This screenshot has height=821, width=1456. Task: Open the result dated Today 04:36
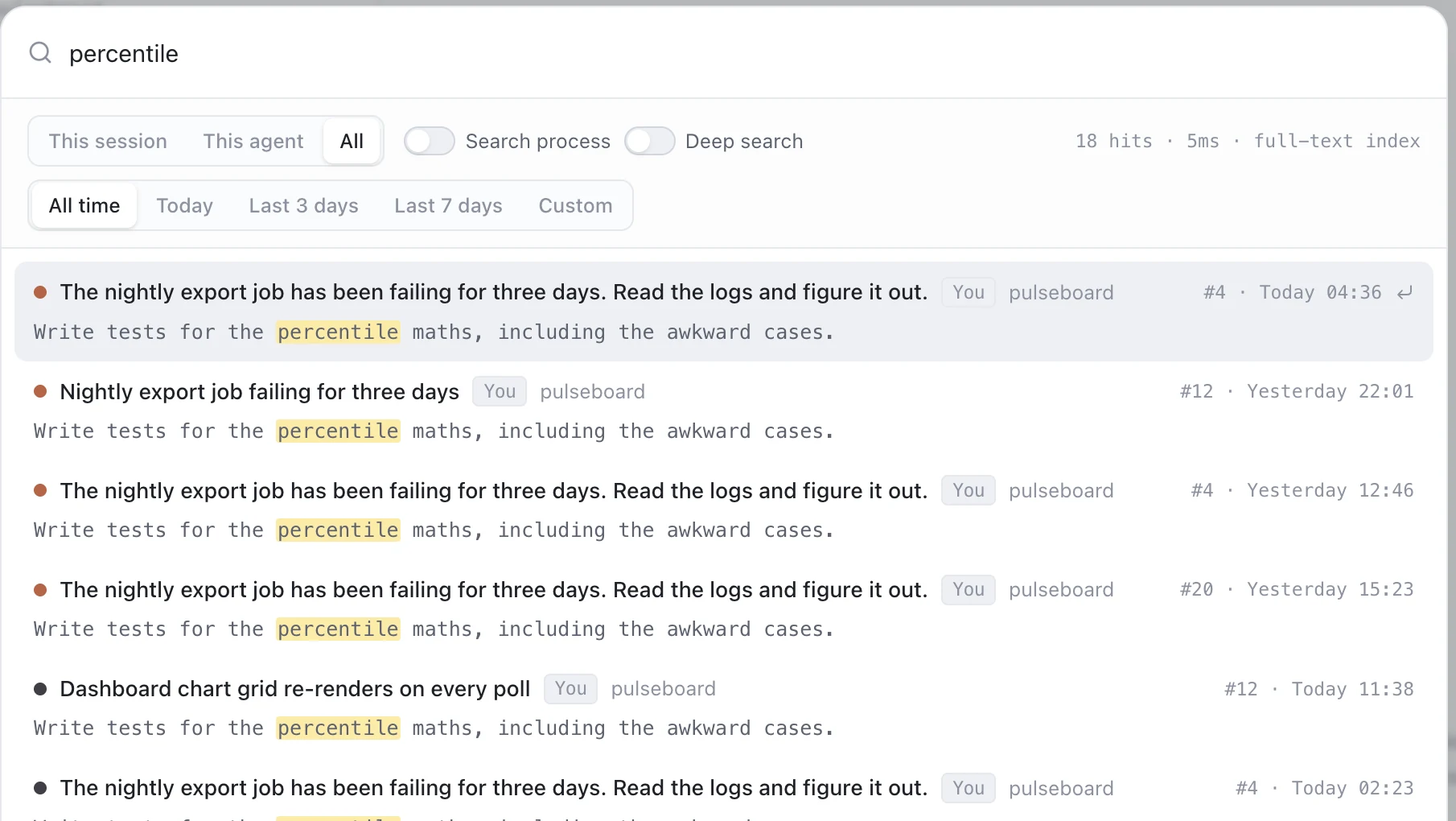point(724,311)
